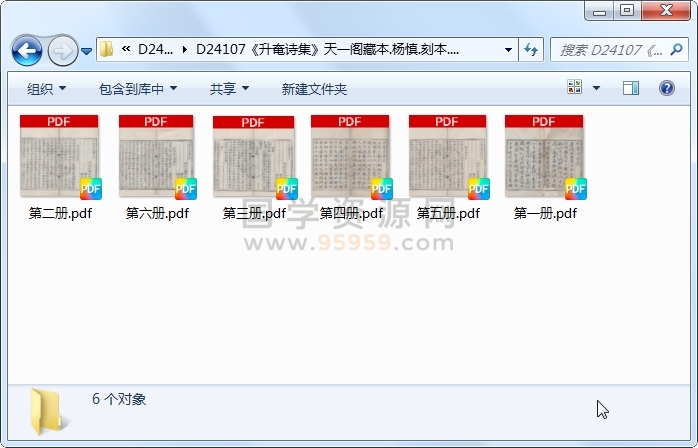
Task: Open the 组织 menu
Action: click(x=46, y=89)
